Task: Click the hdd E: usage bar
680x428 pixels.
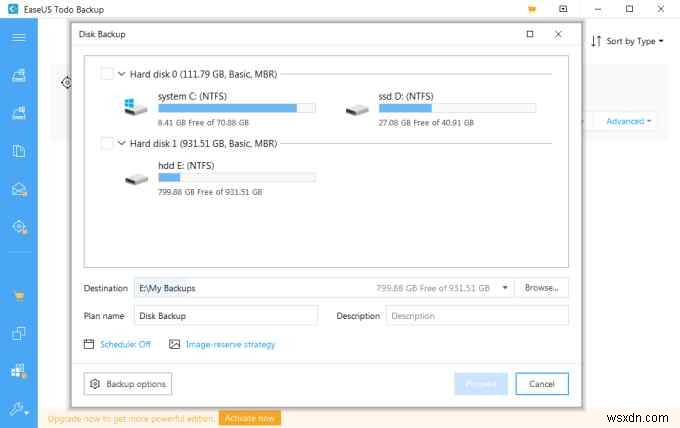Action: point(237,177)
